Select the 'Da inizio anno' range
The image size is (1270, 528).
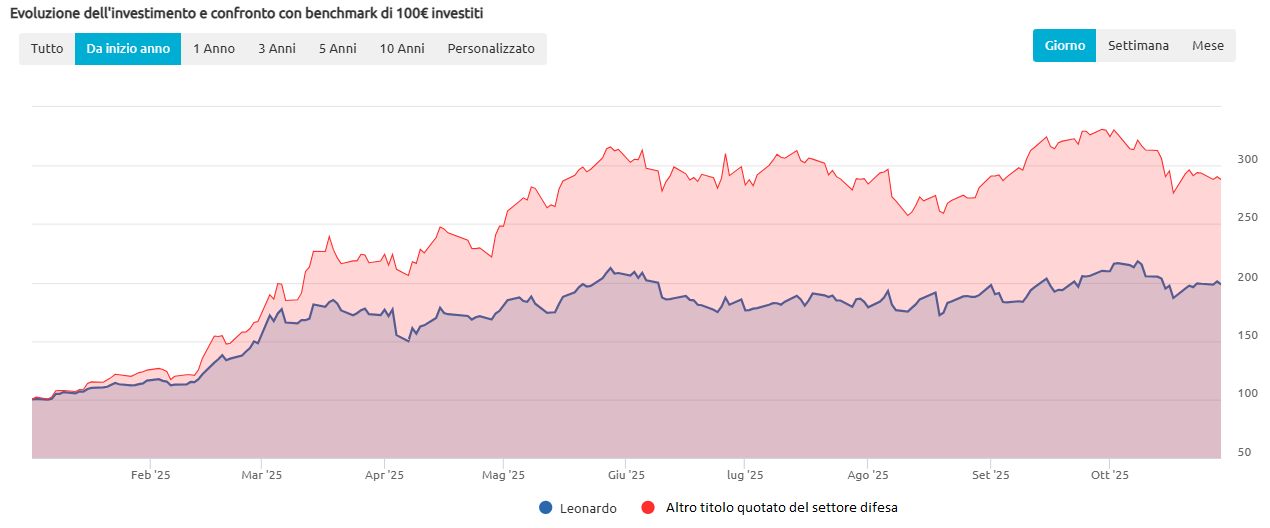128,48
